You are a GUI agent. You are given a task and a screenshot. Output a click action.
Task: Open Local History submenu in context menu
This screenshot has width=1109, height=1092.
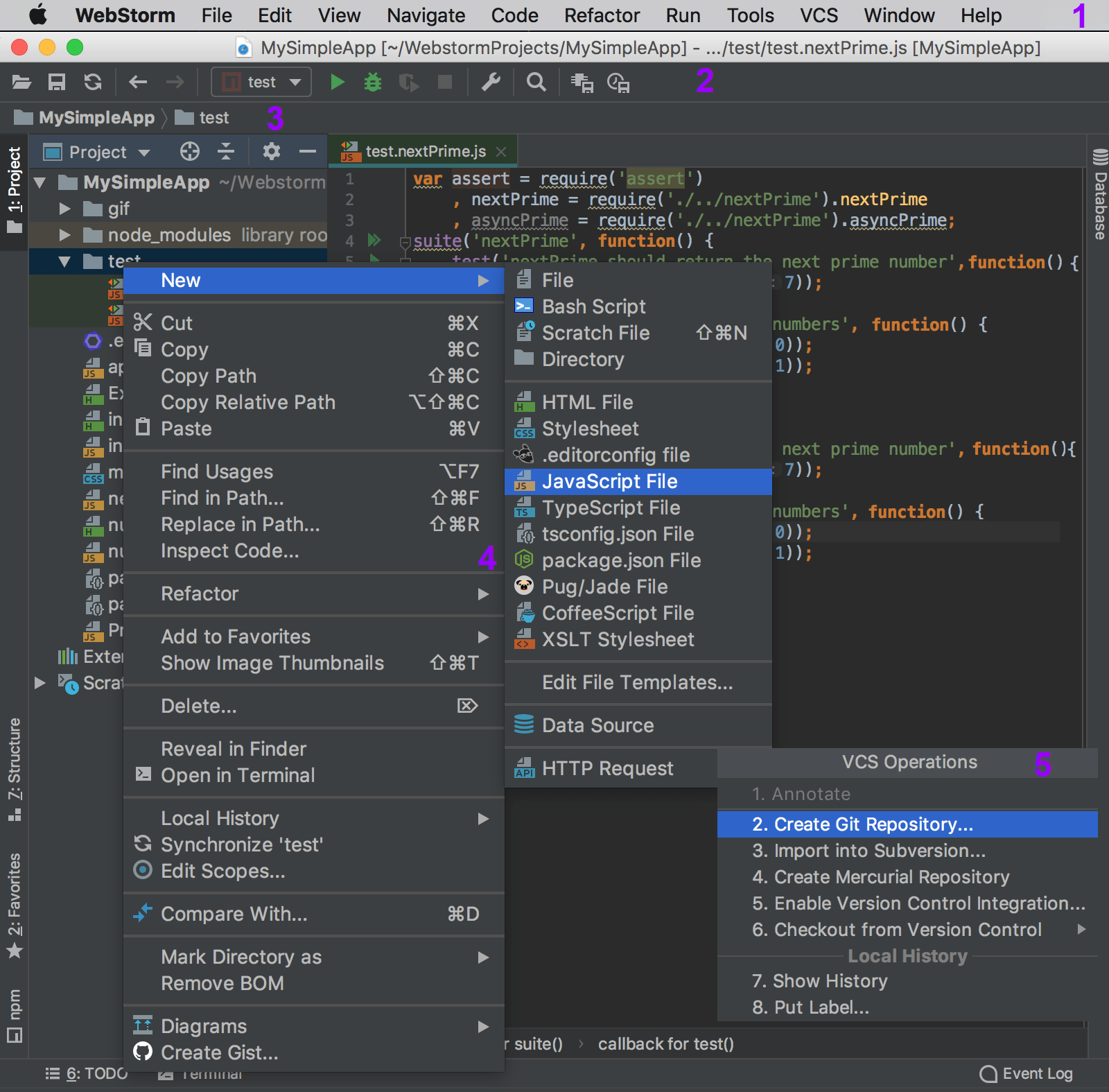coord(314,819)
